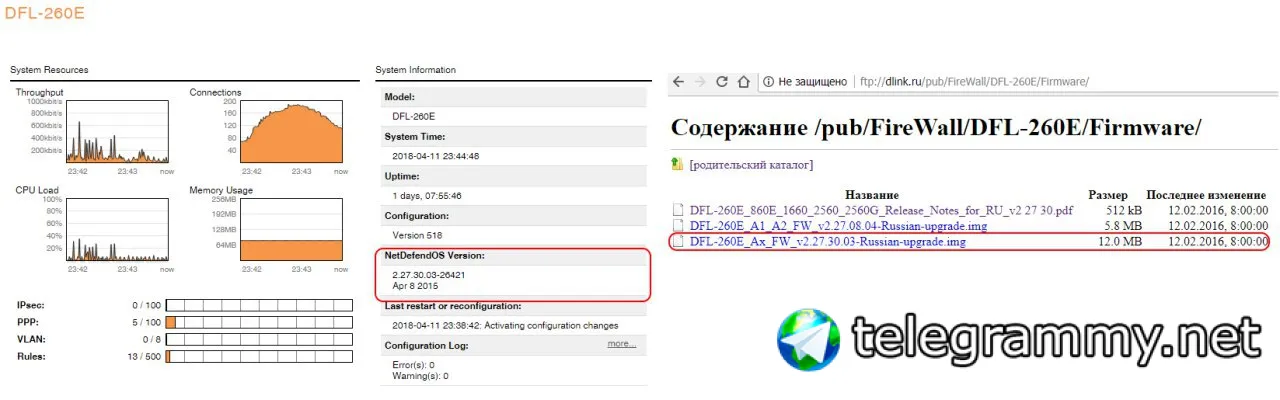Click the VLAN usage bar
Viewport: 1280px width, 400px height.
(x=259, y=339)
